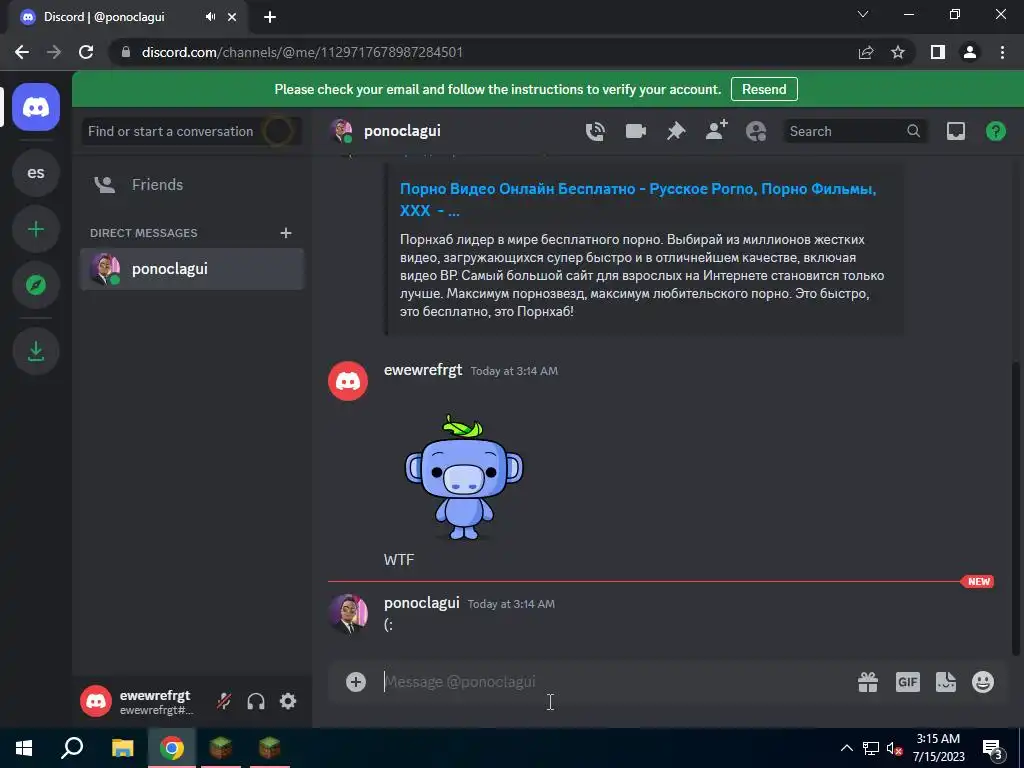Open Chrome profile icon
Screen dimensions: 1024x768
point(970,52)
